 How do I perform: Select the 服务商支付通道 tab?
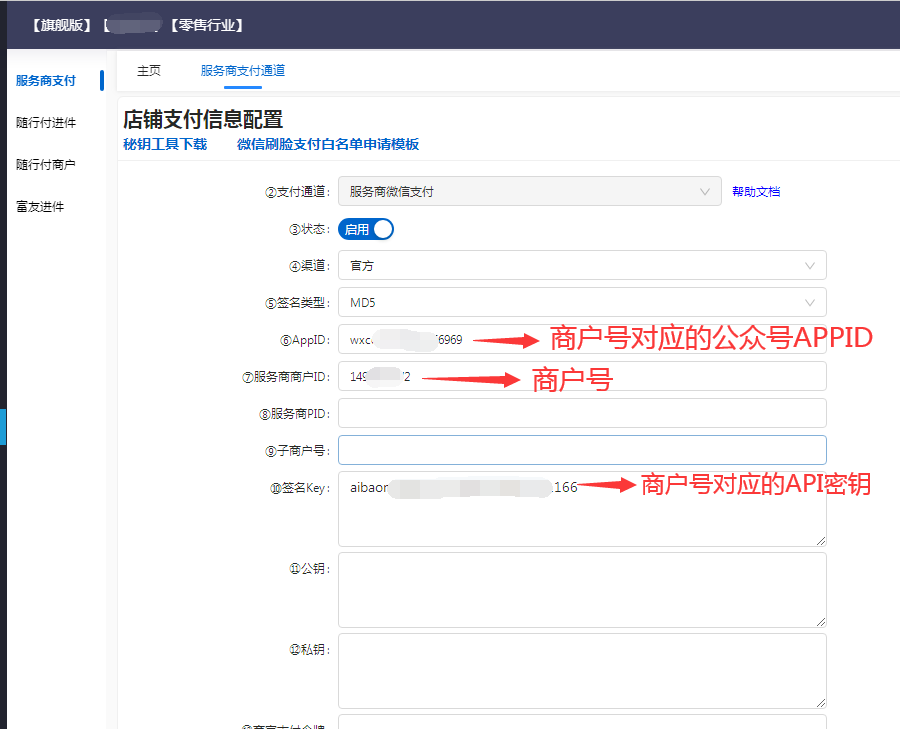point(242,71)
